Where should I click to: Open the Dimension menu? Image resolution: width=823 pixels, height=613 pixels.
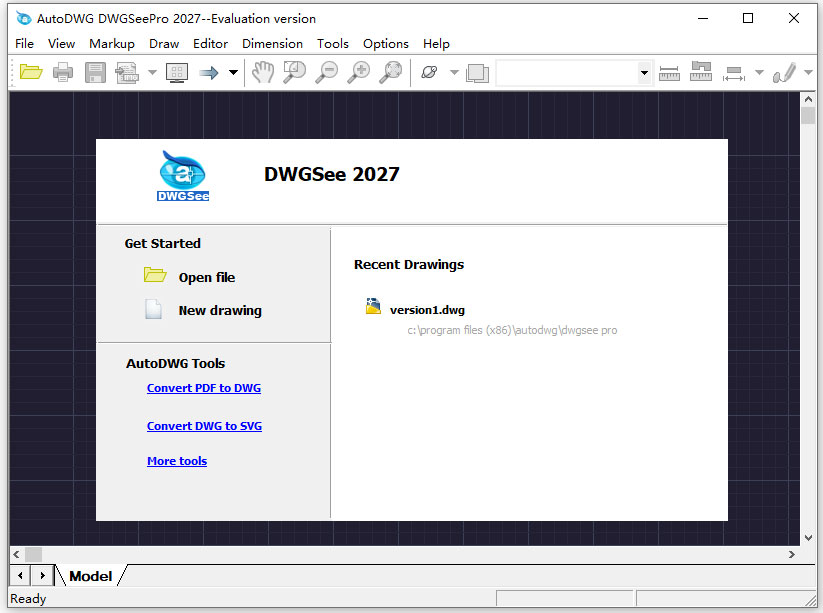coord(272,43)
